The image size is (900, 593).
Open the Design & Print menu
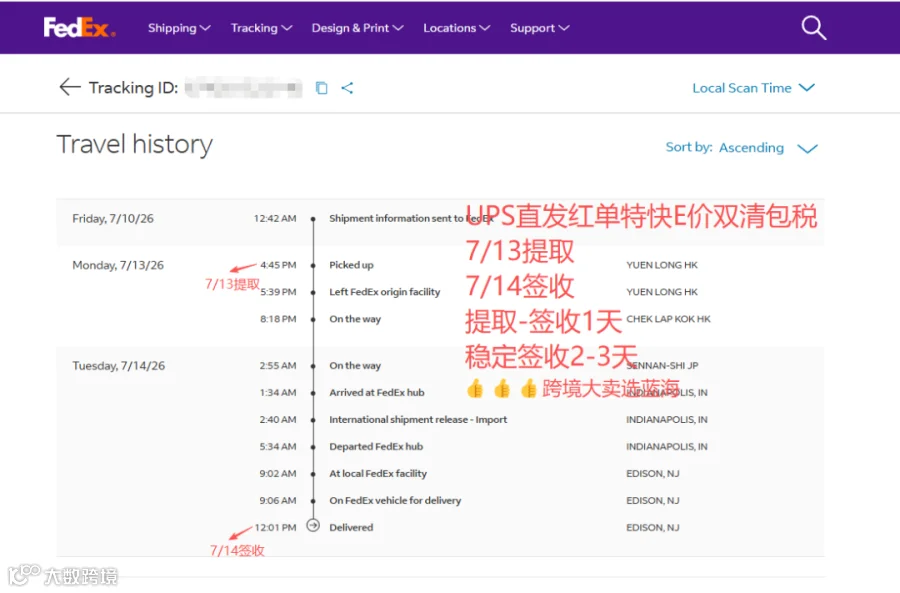pyautogui.click(x=357, y=28)
